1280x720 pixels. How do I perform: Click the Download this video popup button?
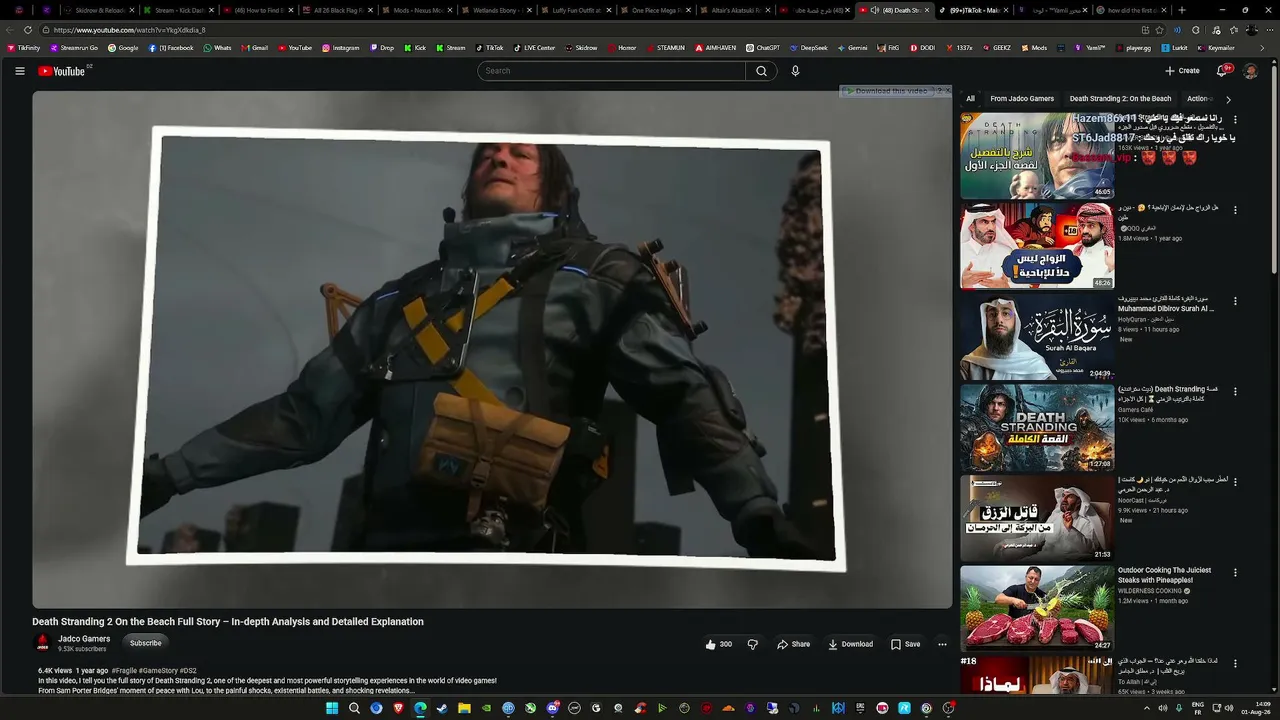[x=886, y=91]
